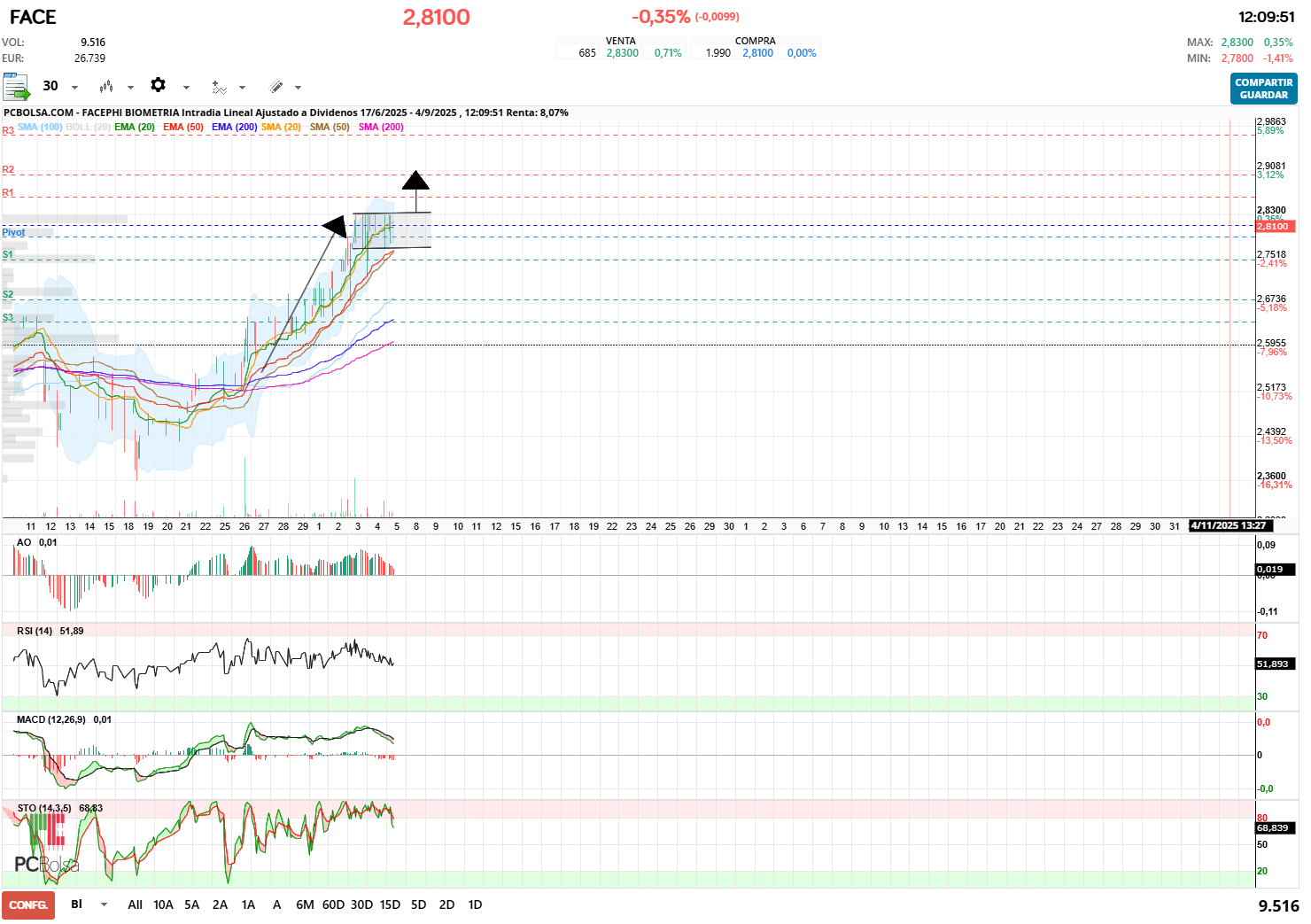
Task: Click the R3 resistance label
Action: 8,130
